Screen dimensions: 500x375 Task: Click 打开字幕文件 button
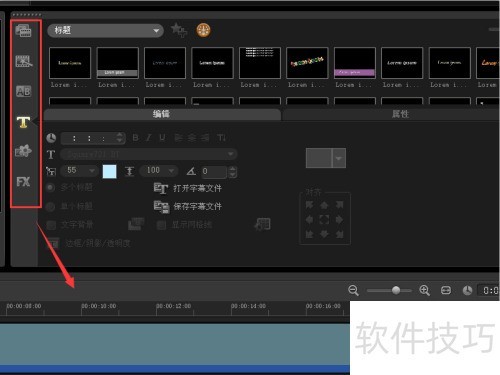pos(197,189)
